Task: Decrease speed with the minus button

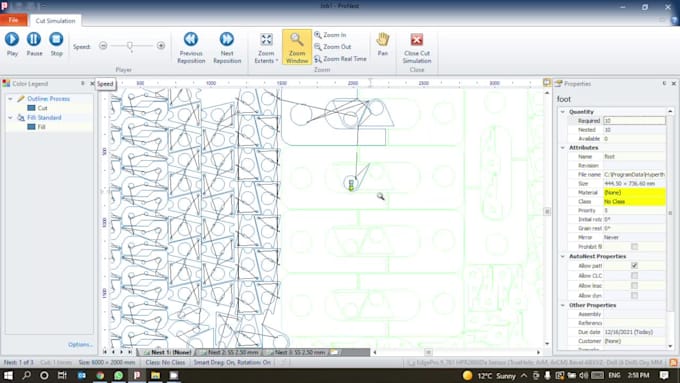Action: (x=103, y=46)
